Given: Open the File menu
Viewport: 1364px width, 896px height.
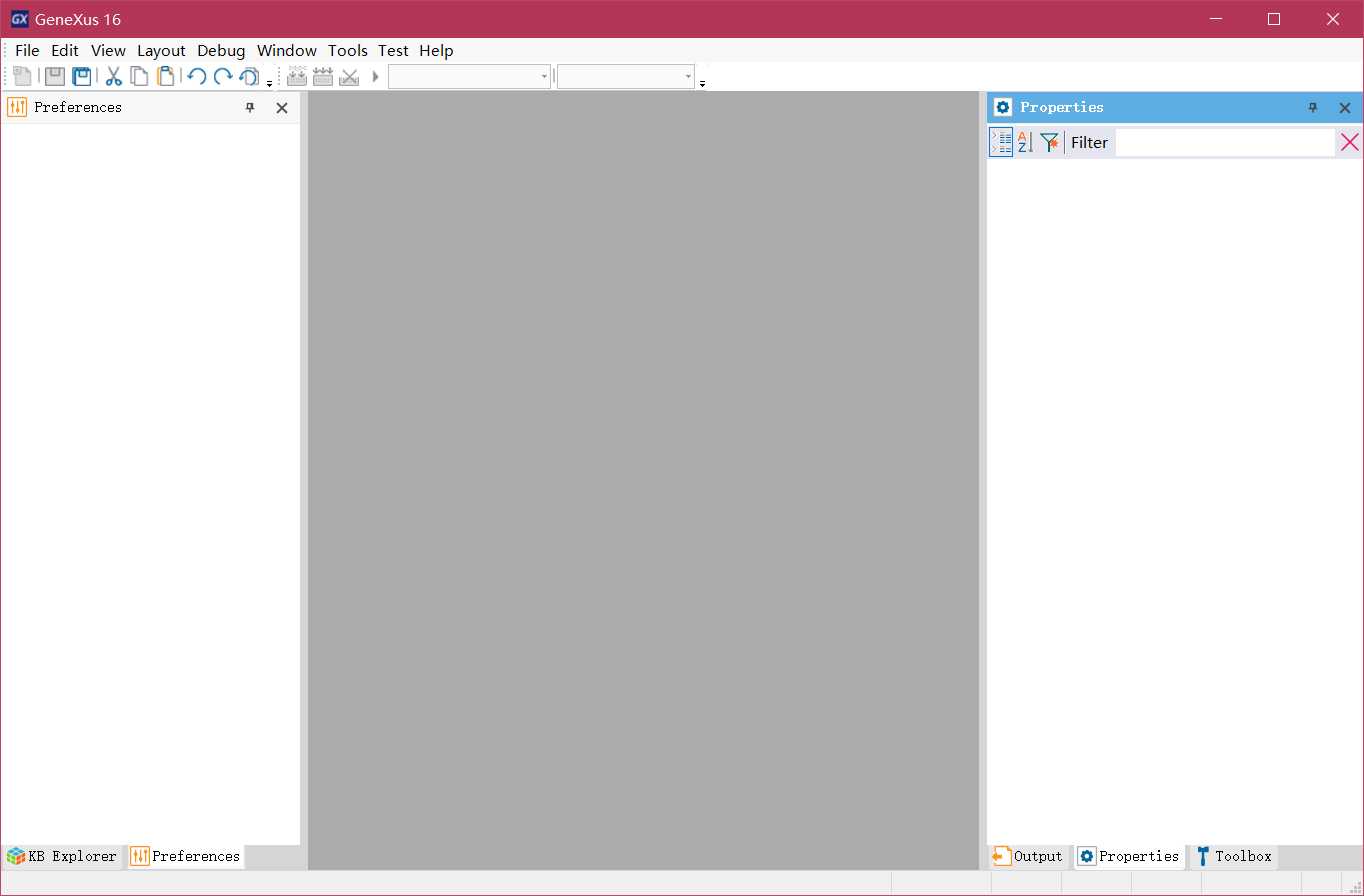Looking at the screenshot, I should tap(27, 50).
